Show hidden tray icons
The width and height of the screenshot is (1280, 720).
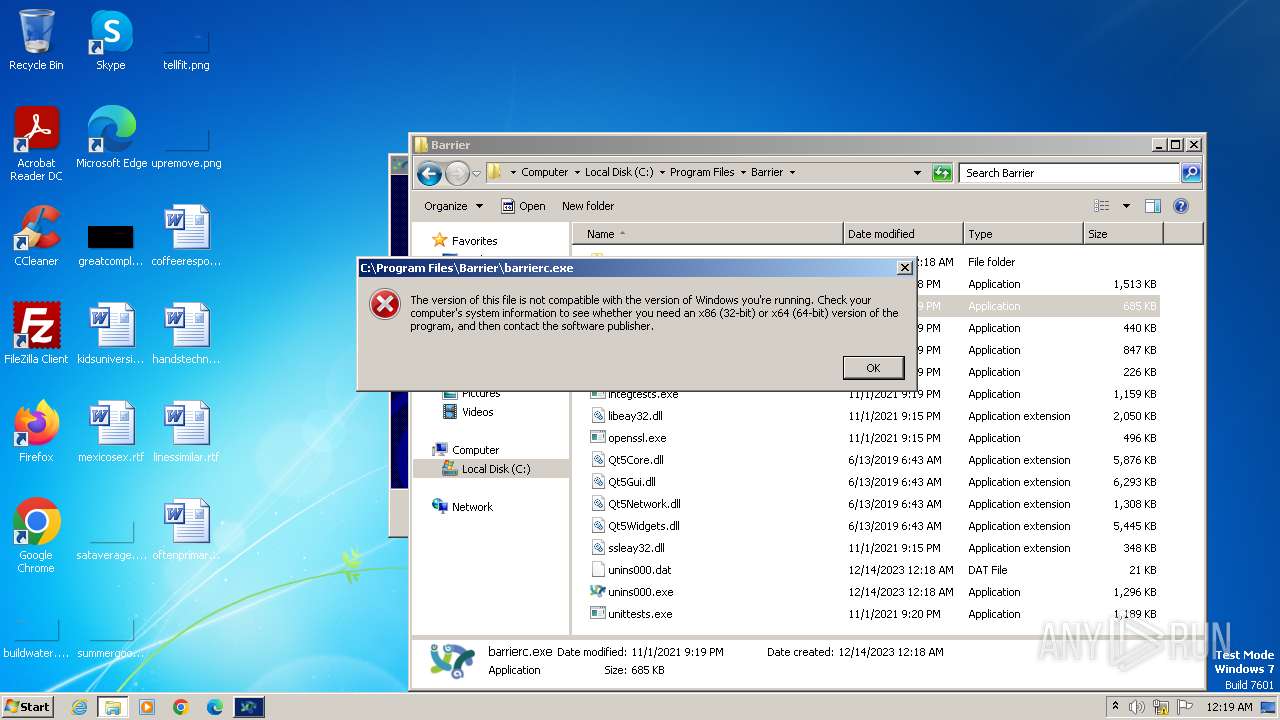1115,707
